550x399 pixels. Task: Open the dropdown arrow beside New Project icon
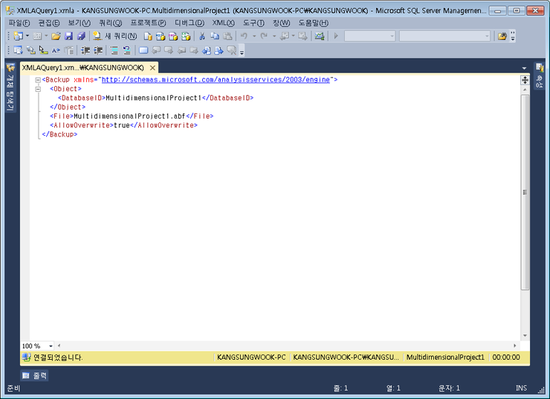tap(27, 36)
